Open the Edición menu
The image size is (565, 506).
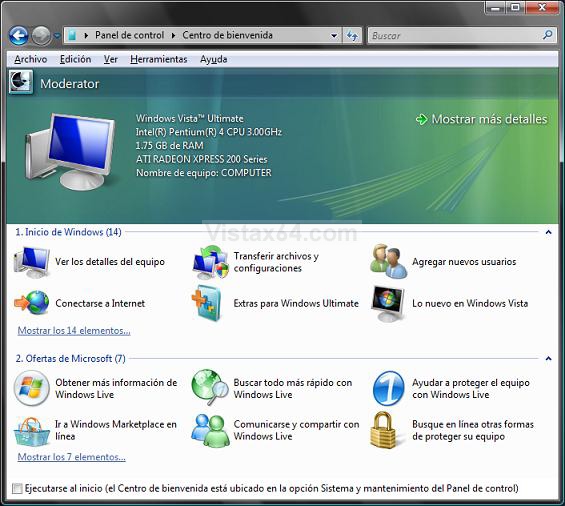(x=75, y=59)
